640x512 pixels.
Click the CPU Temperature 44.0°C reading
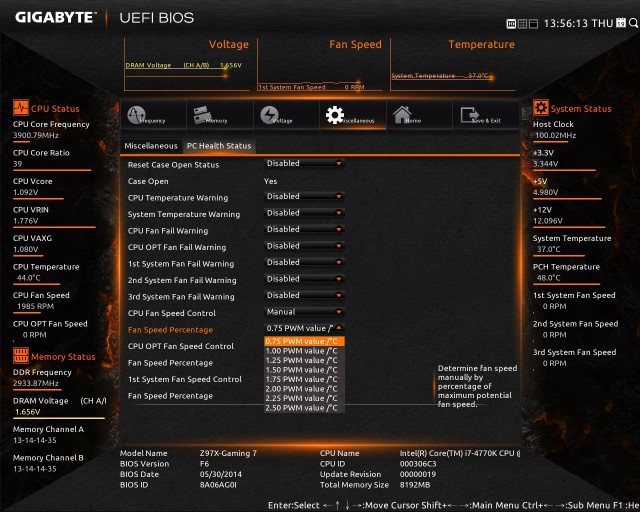(x=29, y=278)
